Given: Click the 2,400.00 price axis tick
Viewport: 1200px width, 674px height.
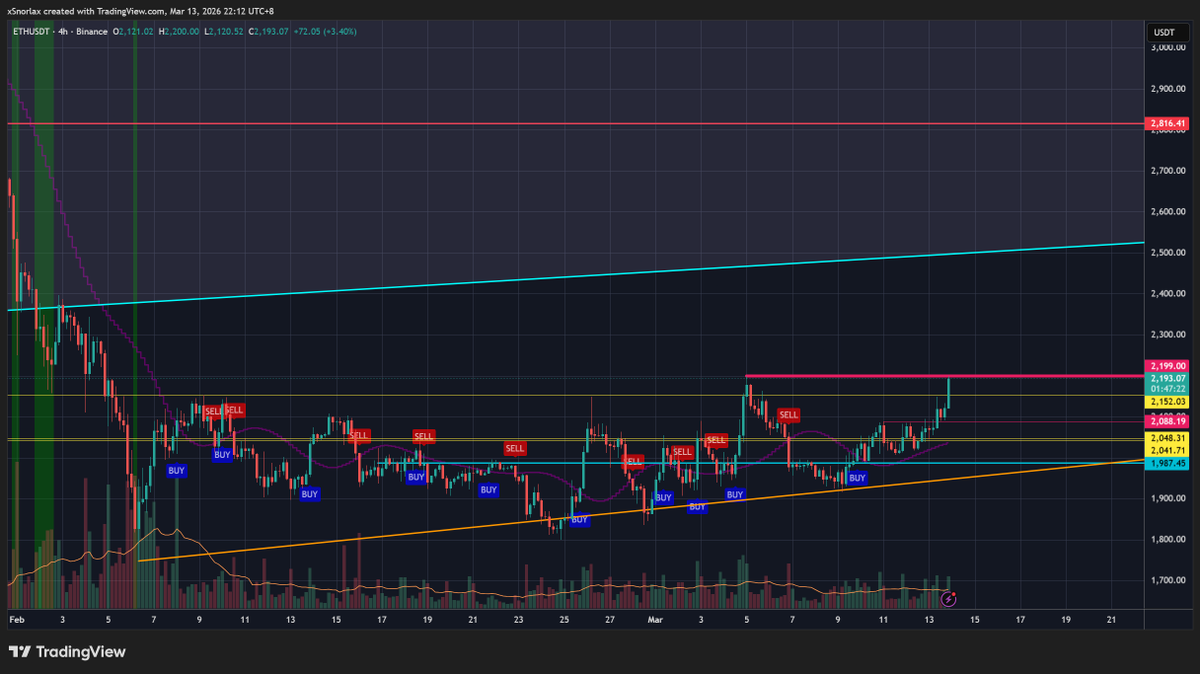Looking at the screenshot, I should (x=1167, y=294).
